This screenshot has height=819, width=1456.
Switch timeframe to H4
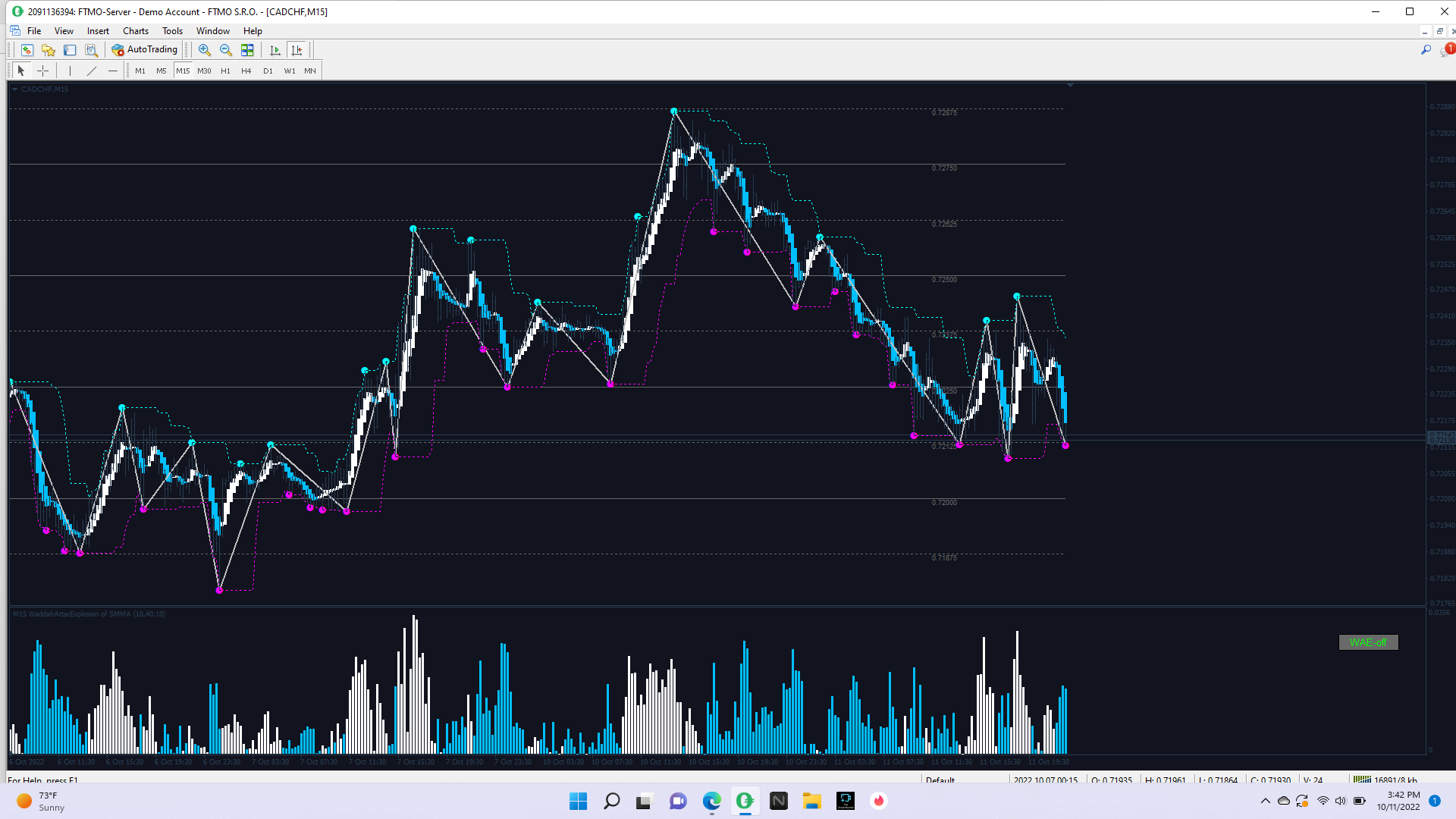[246, 71]
